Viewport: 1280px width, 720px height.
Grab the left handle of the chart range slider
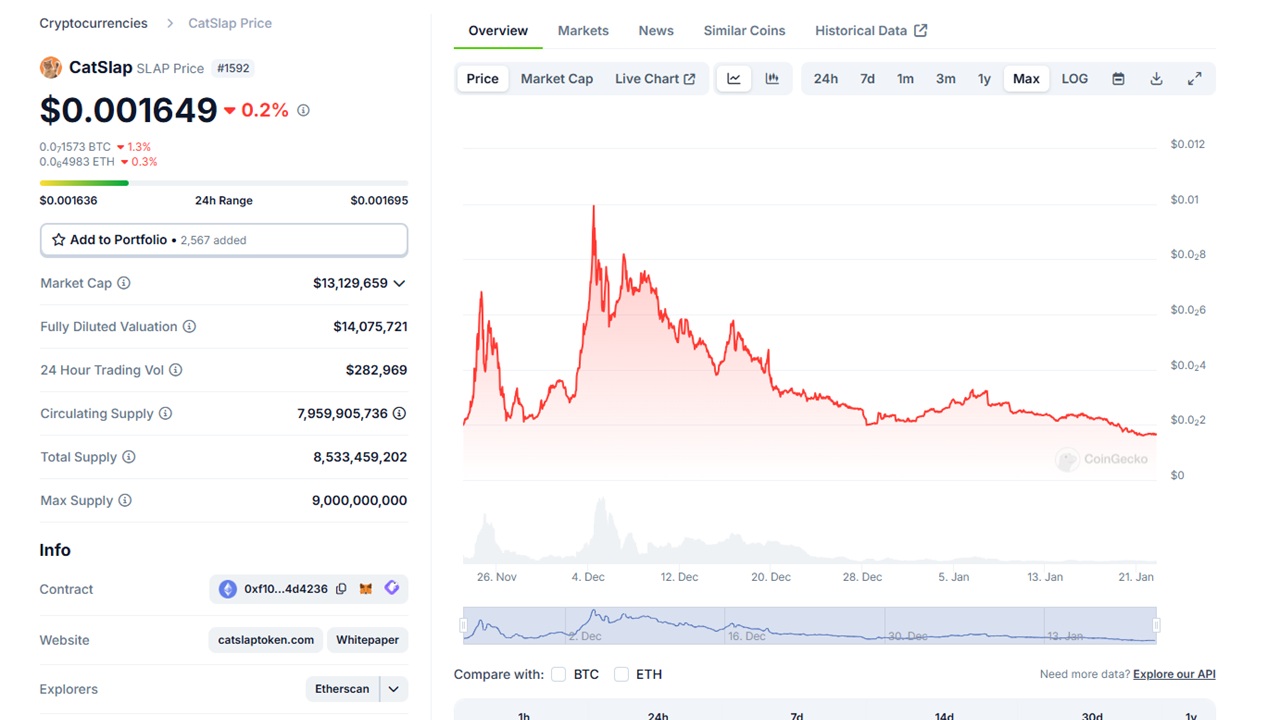(463, 626)
